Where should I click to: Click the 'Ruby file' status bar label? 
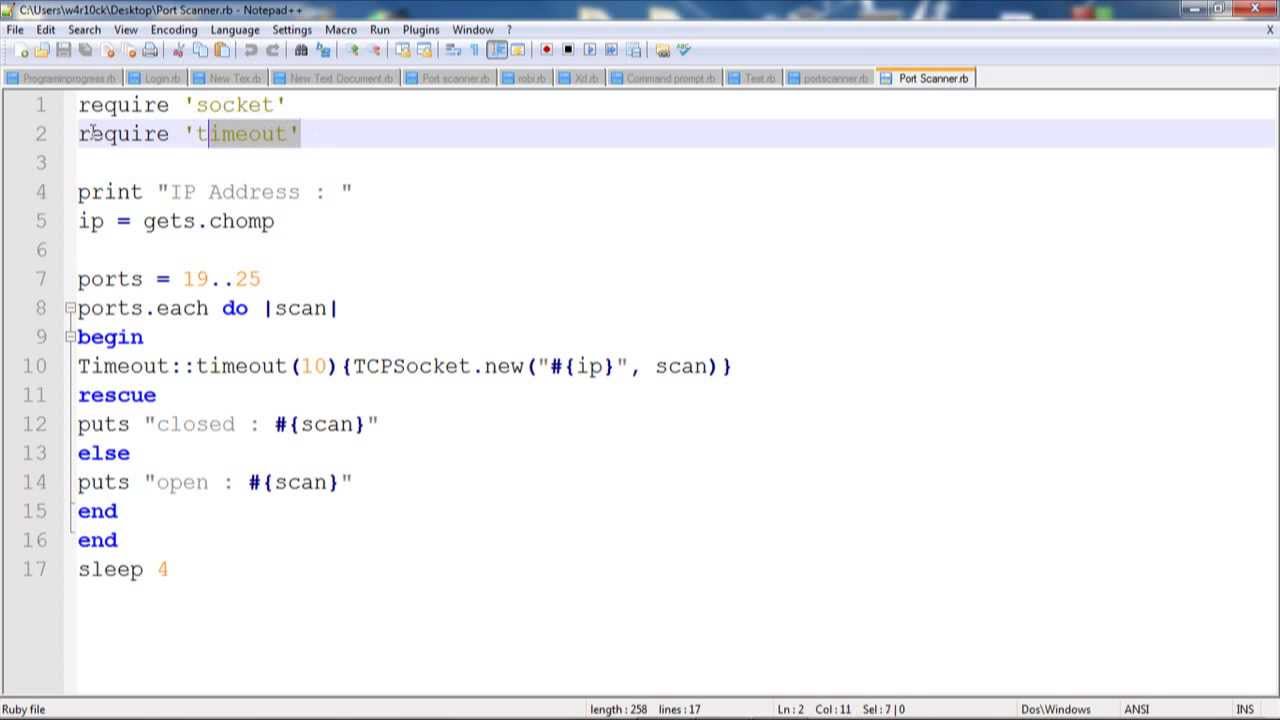point(24,709)
